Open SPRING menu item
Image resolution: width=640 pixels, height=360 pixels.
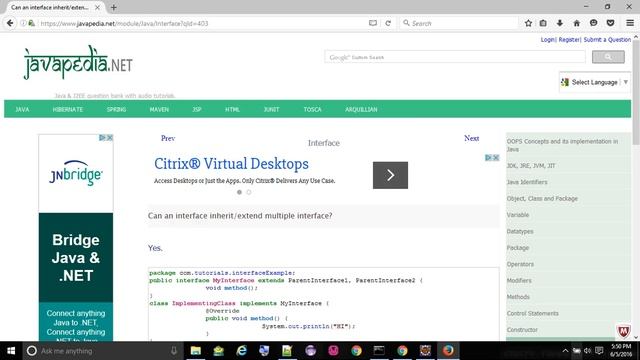pyautogui.click(x=116, y=109)
